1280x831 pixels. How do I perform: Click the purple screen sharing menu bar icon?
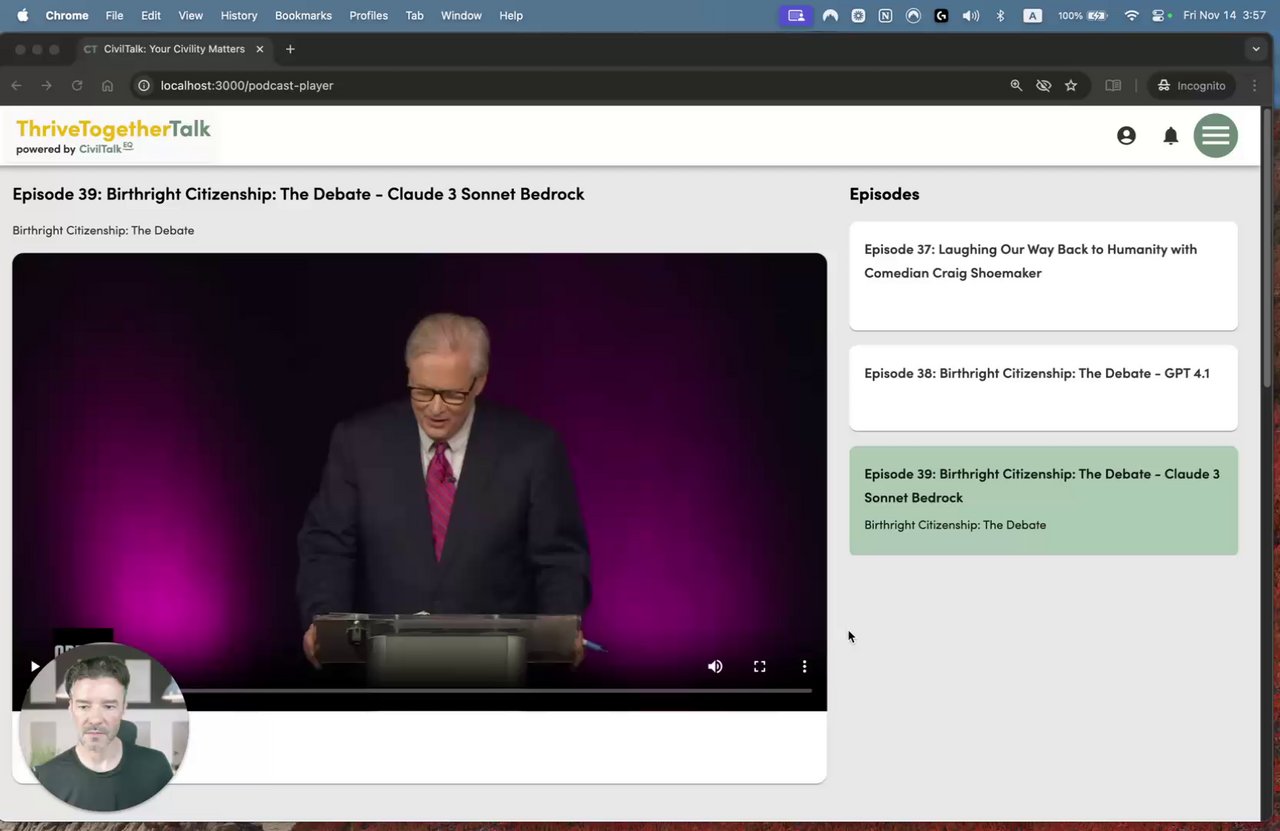pyautogui.click(x=796, y=15)
